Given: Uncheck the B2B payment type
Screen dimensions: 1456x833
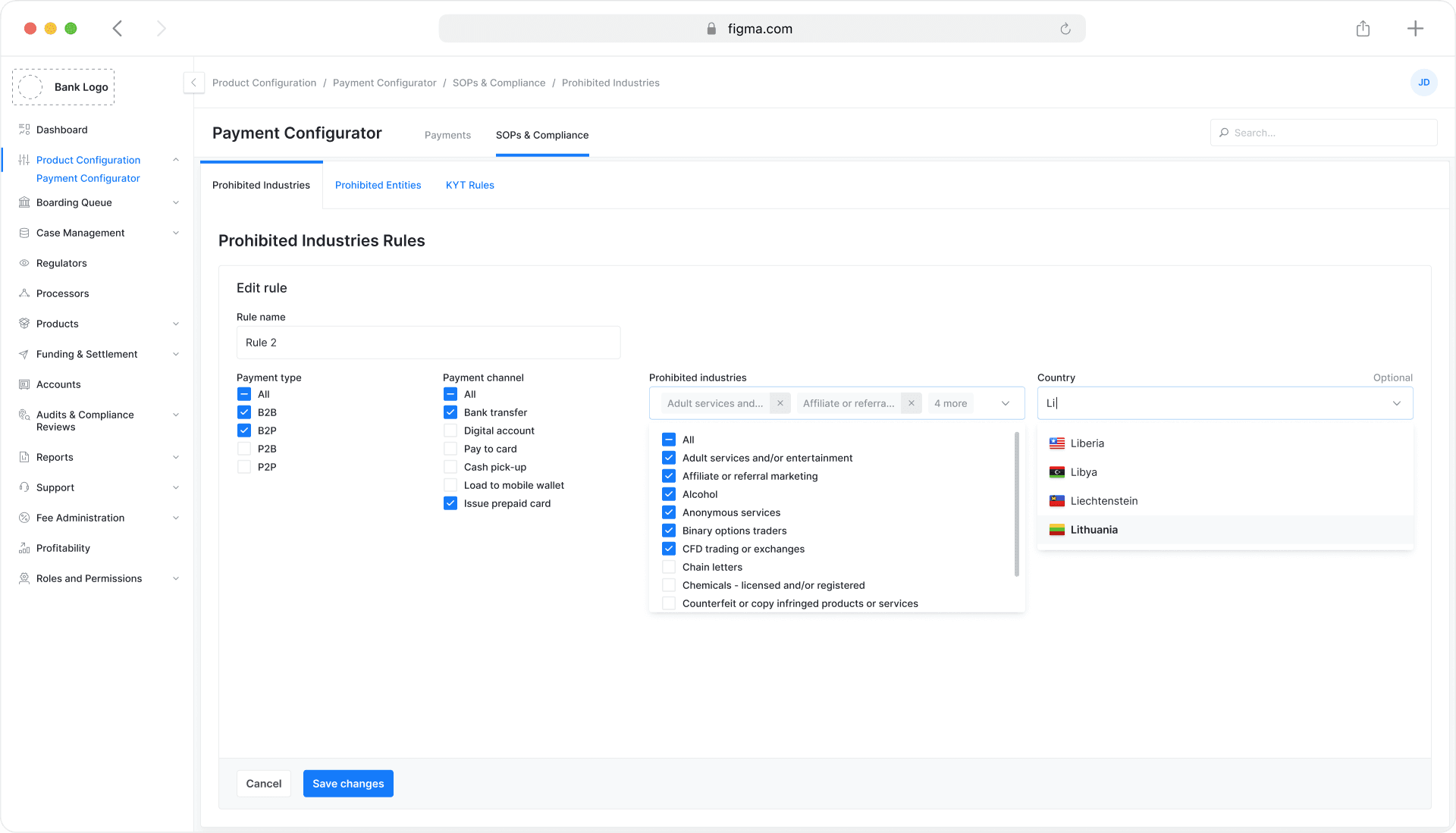Looking at the screenshot, I should [244, 412].
